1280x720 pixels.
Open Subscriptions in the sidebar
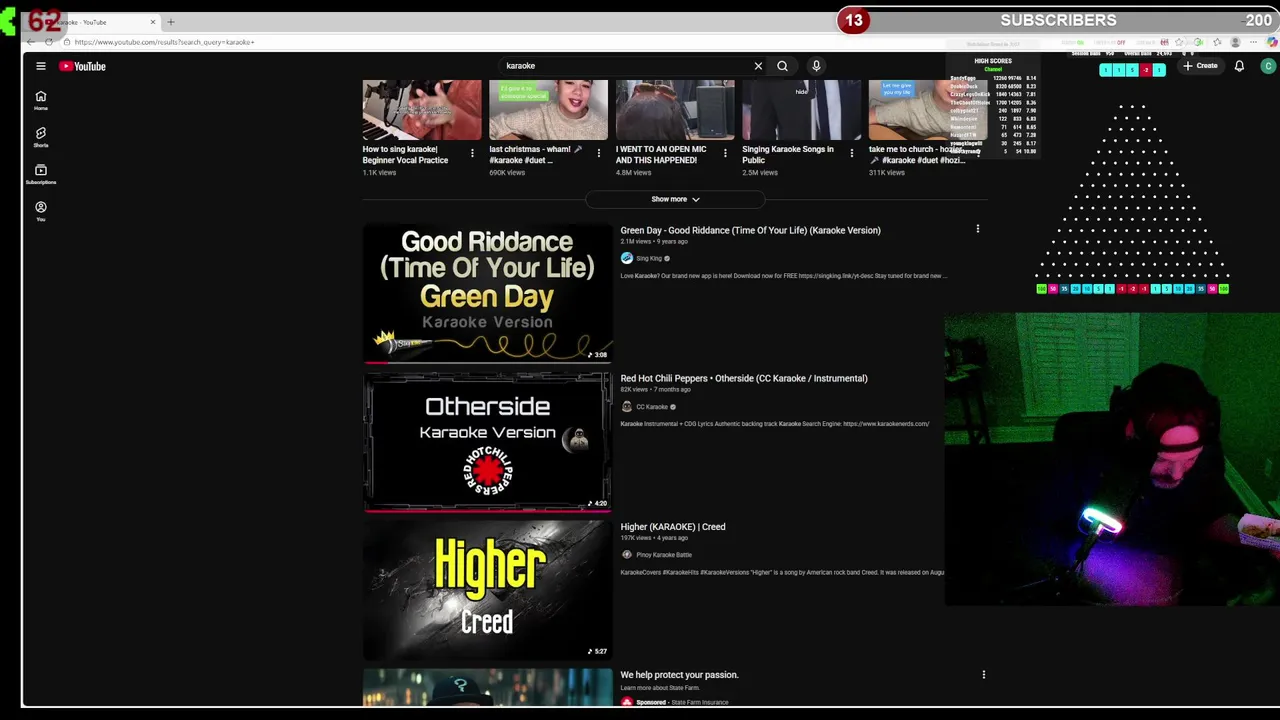[41, 174]
